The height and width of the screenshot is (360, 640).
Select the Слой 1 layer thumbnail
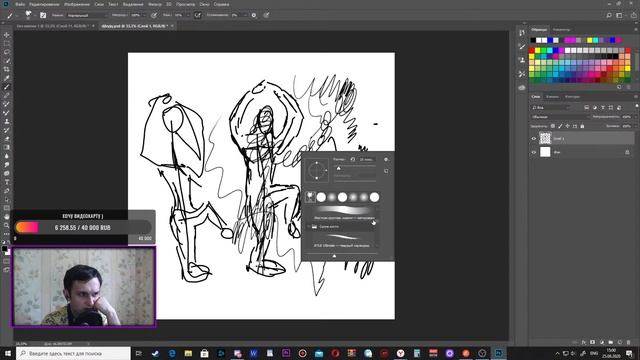pos(545,138)
